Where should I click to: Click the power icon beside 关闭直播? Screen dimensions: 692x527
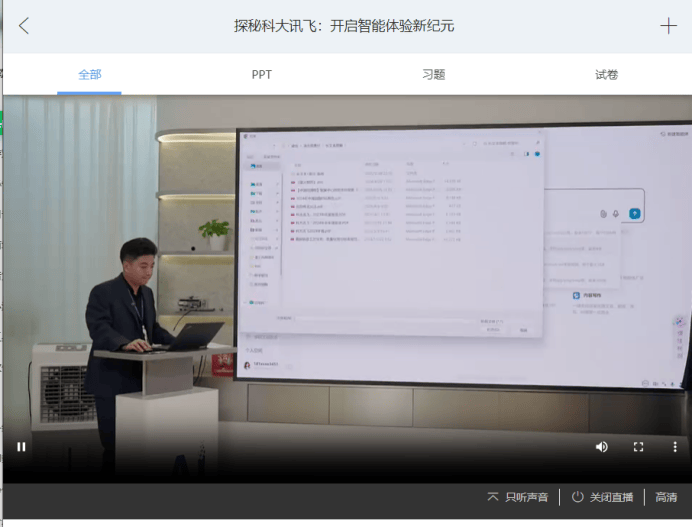[x=577, y=497]
